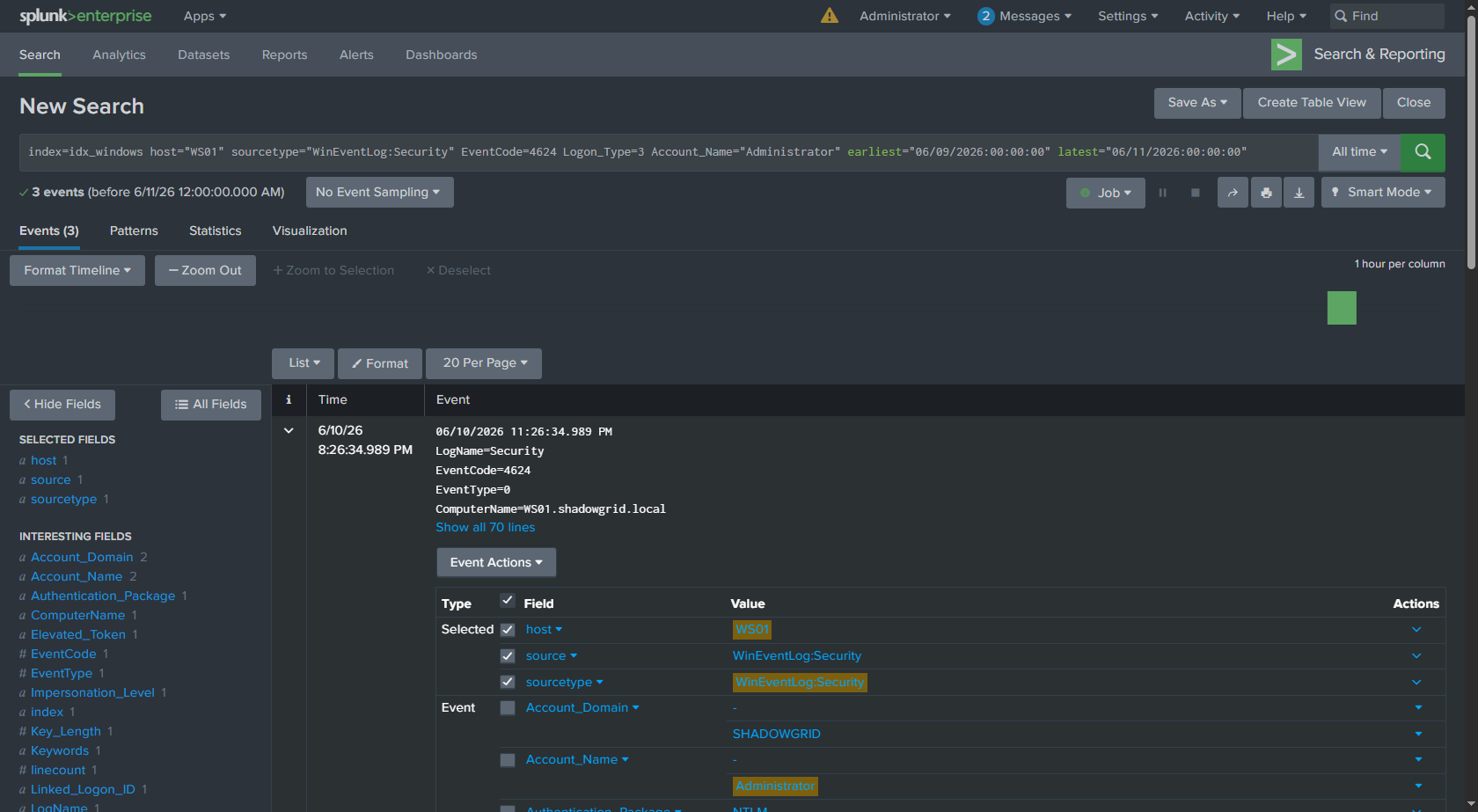Click Show all 70 lines link

[x=486, y=528]
